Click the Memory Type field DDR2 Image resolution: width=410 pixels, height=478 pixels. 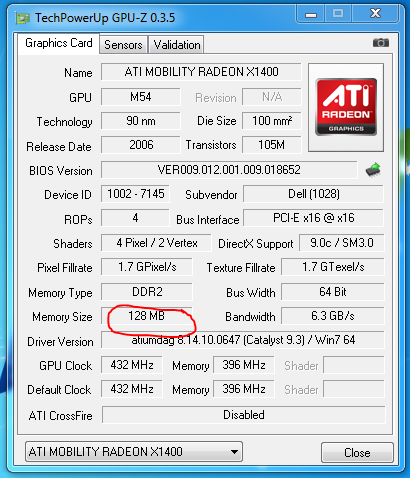[x=147, y=292]
